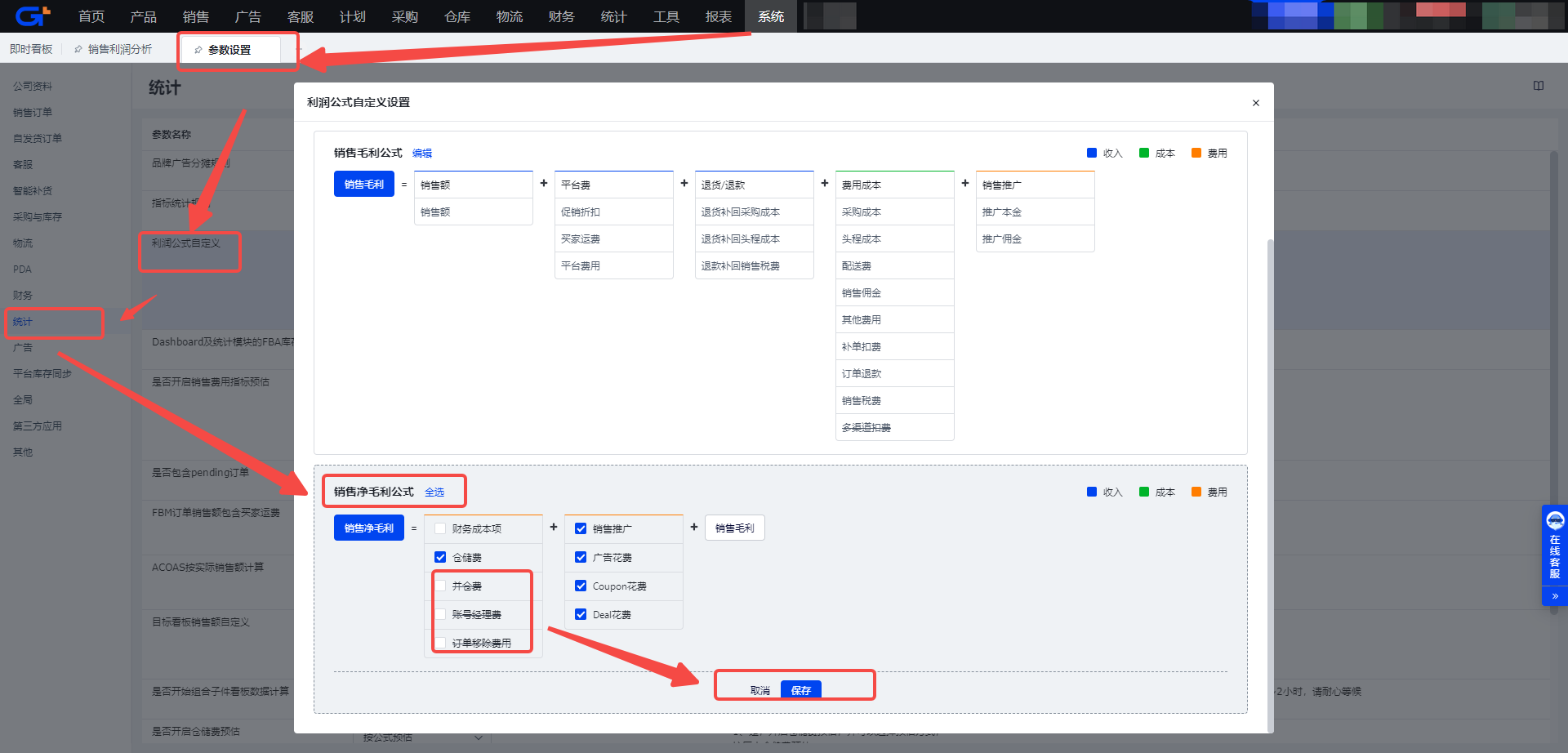This screenshot has height=753, width=1568.
Task: Select 销售订单 in left sidebar
Action: 33,112
